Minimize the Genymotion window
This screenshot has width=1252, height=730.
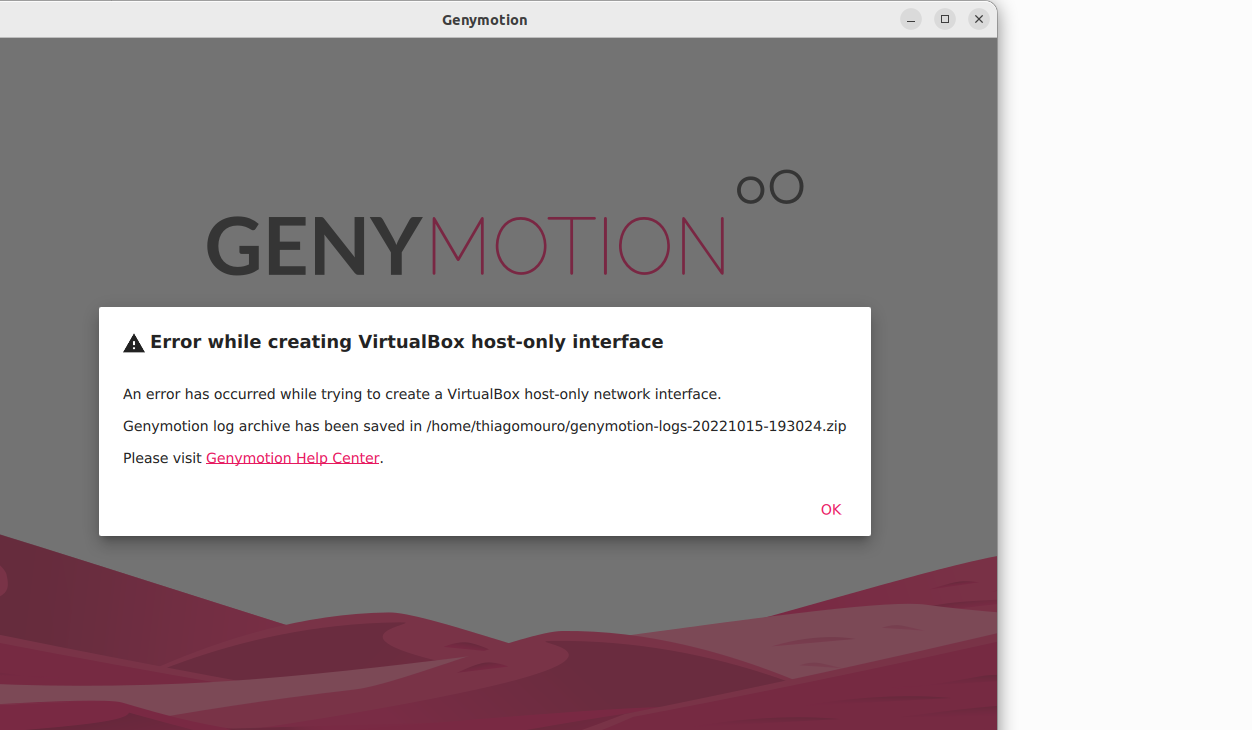(911, 19)
